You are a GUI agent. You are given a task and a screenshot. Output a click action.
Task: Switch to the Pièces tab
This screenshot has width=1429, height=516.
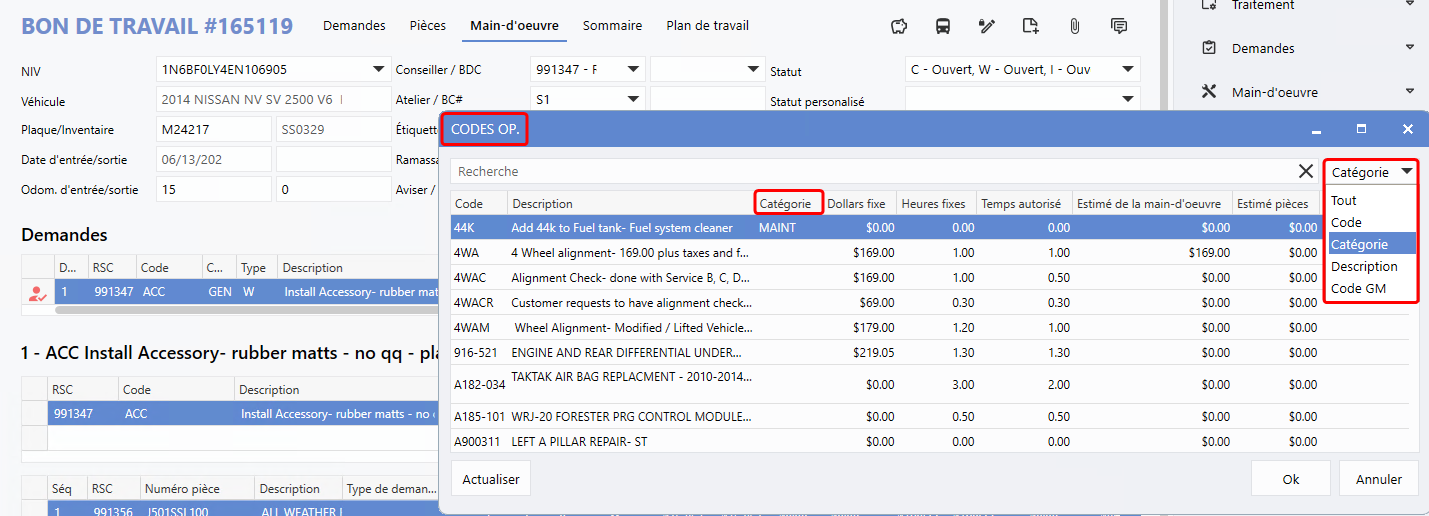[x=428, y=26]
